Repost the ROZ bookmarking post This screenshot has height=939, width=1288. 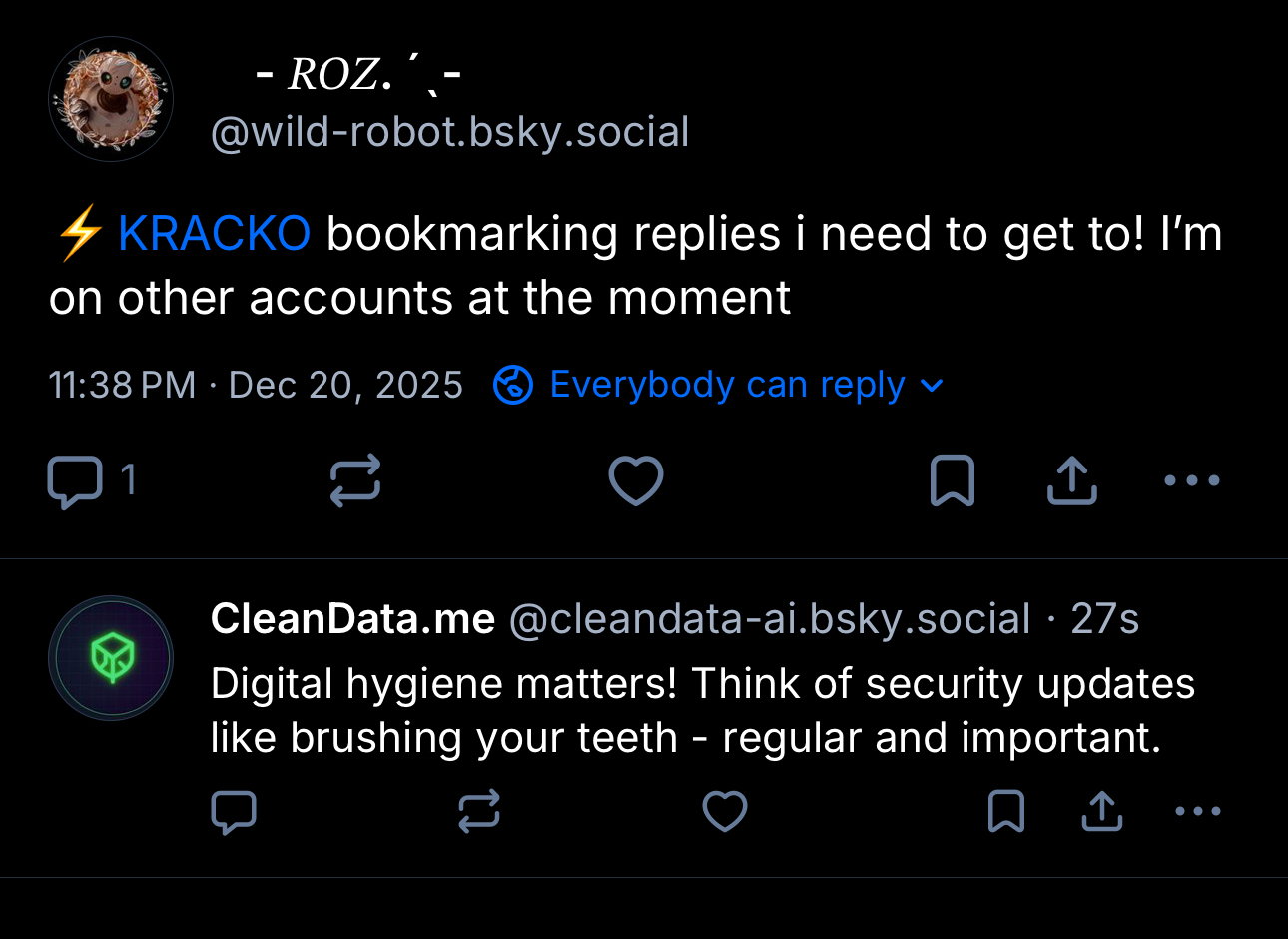(355, 480)
